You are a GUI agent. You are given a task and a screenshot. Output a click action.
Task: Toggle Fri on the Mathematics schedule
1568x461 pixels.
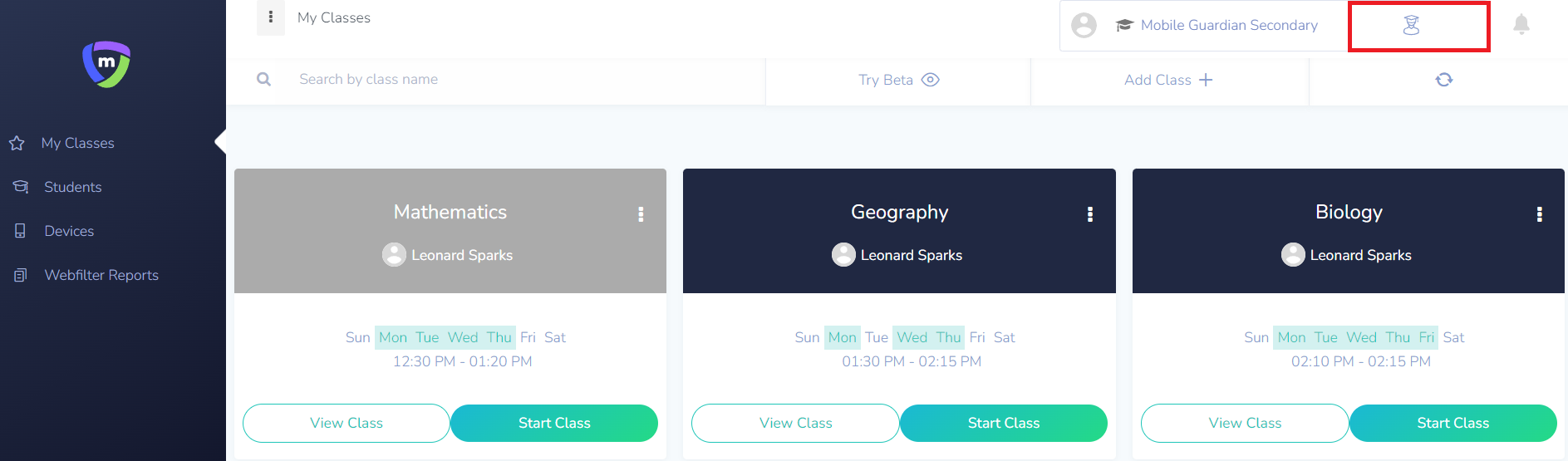coord(528,337)
